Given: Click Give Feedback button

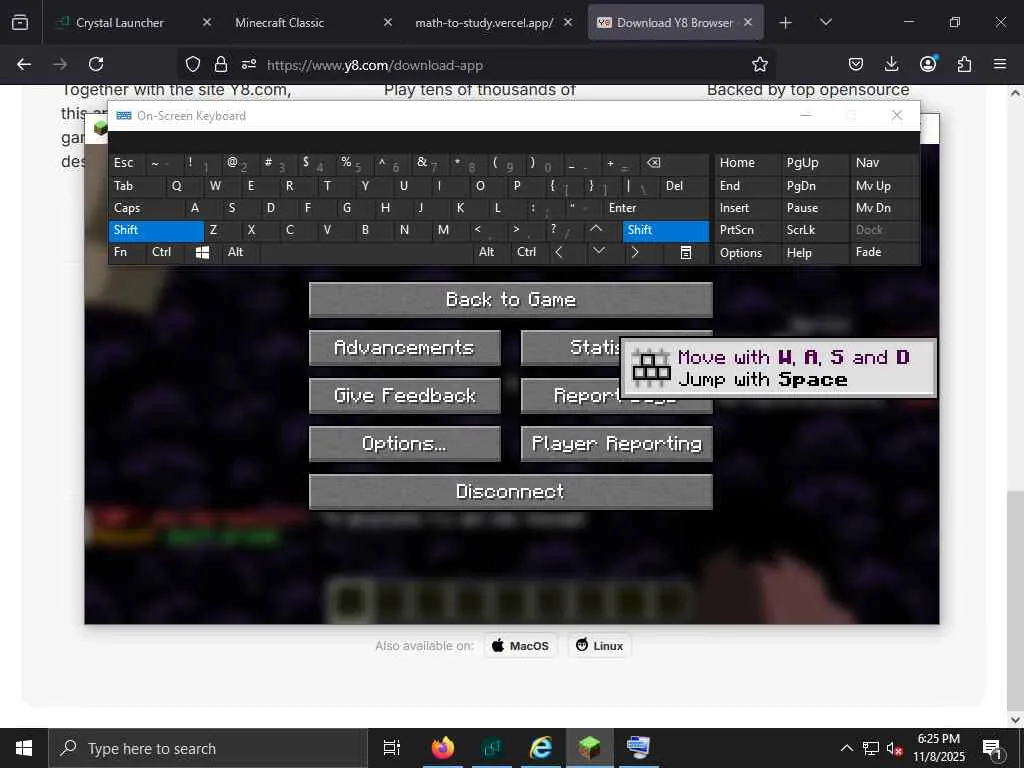Looking at the screenshot, I should tap(405, 396).
